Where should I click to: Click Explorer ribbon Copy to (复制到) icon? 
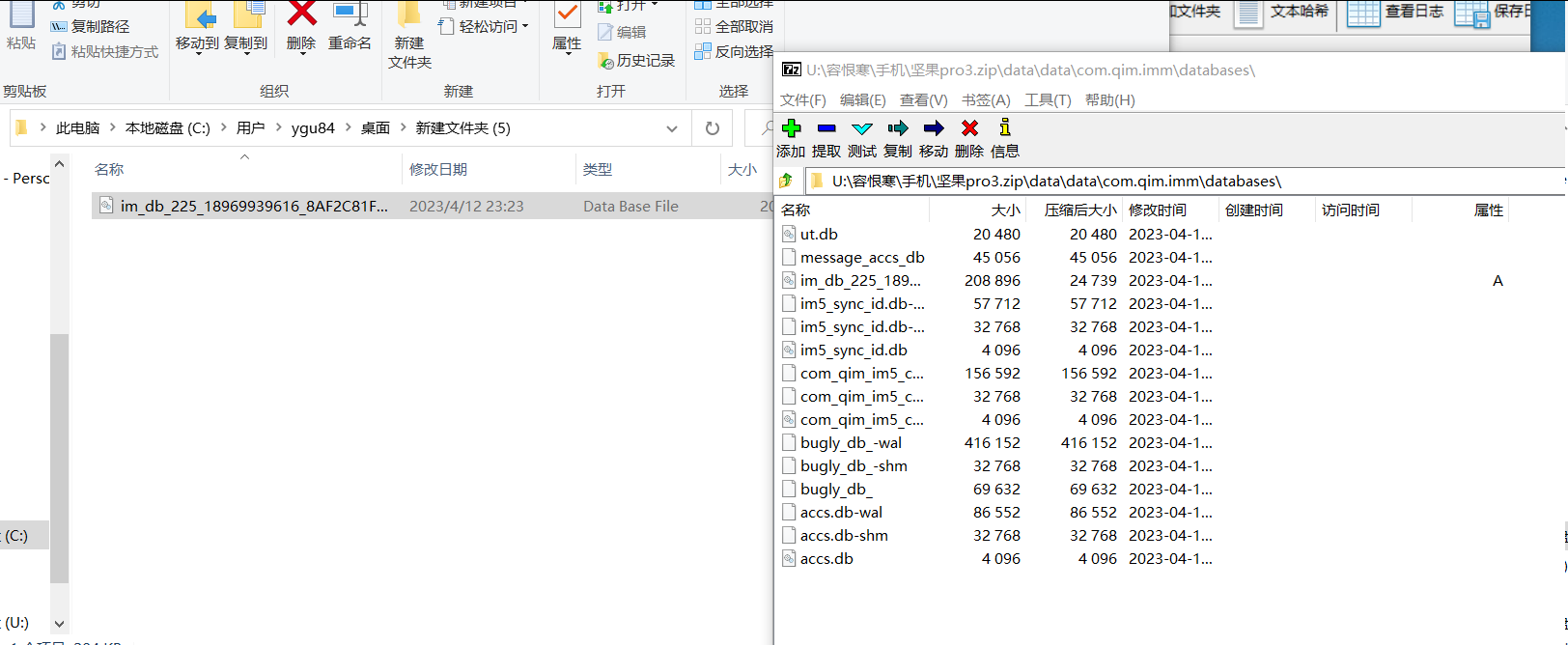248,14
